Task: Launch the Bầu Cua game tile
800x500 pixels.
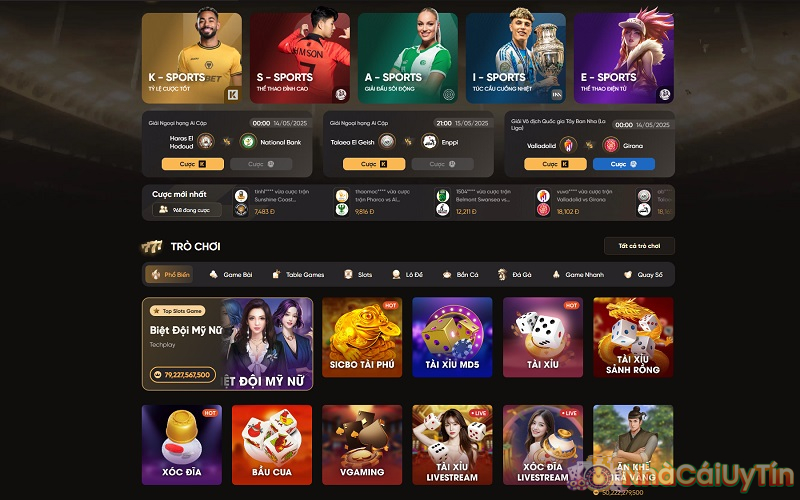Action: (x=272, y=445)
